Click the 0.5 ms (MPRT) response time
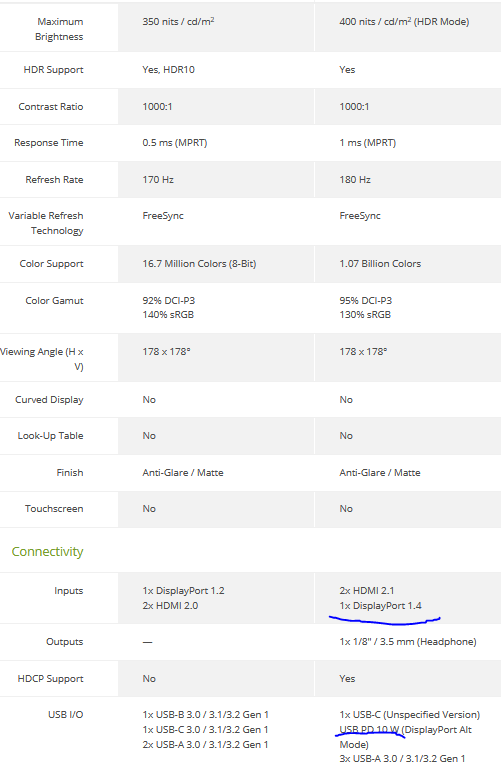This screenshot has height=777, width=501. (174, 143)
